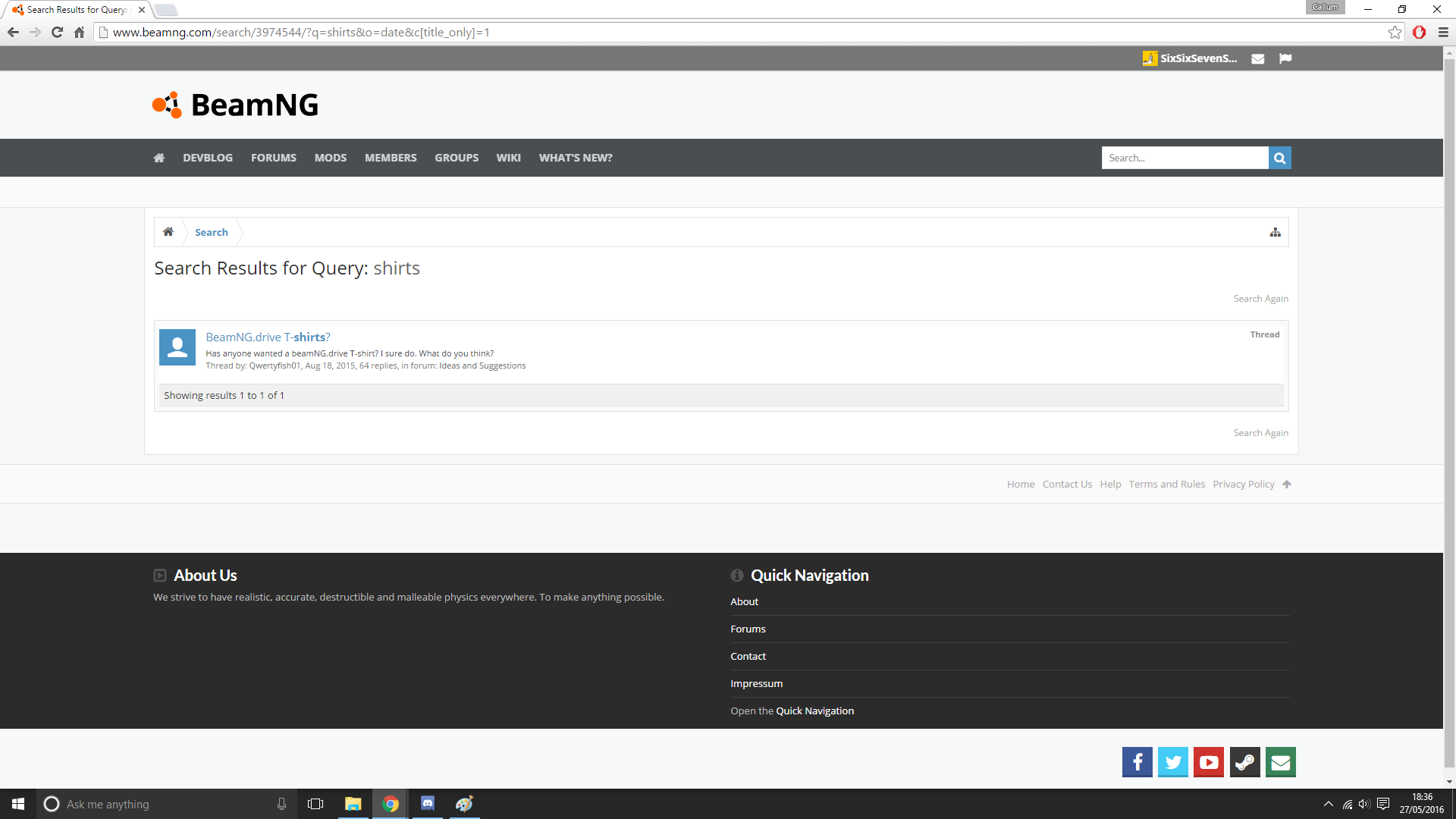The image size is (1456, 819).
Task: Click the browser forward arrow
Action: coord(35,32)
